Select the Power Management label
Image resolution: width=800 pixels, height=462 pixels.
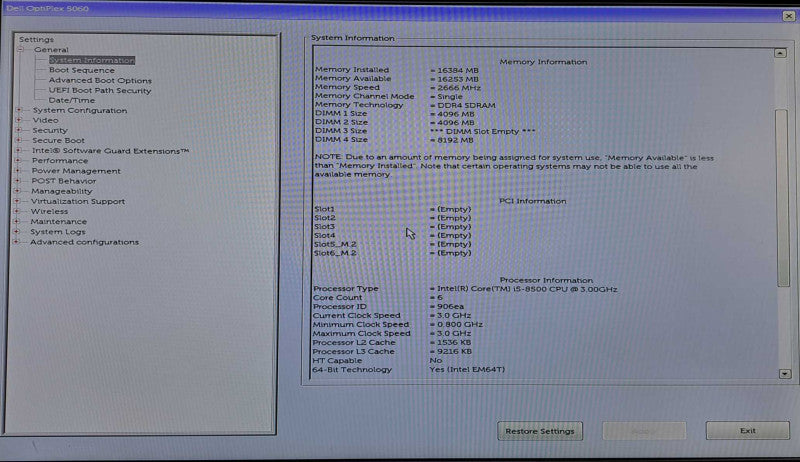(76, 171)
